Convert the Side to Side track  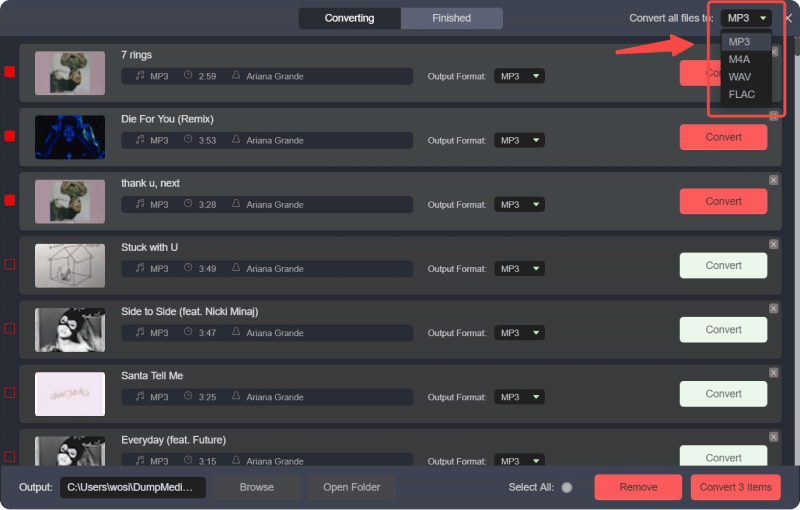coord(723,330)
